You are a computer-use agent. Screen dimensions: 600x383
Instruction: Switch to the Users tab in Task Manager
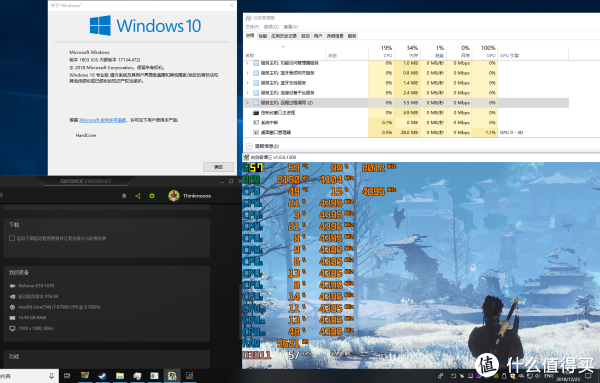coord(318,36)
